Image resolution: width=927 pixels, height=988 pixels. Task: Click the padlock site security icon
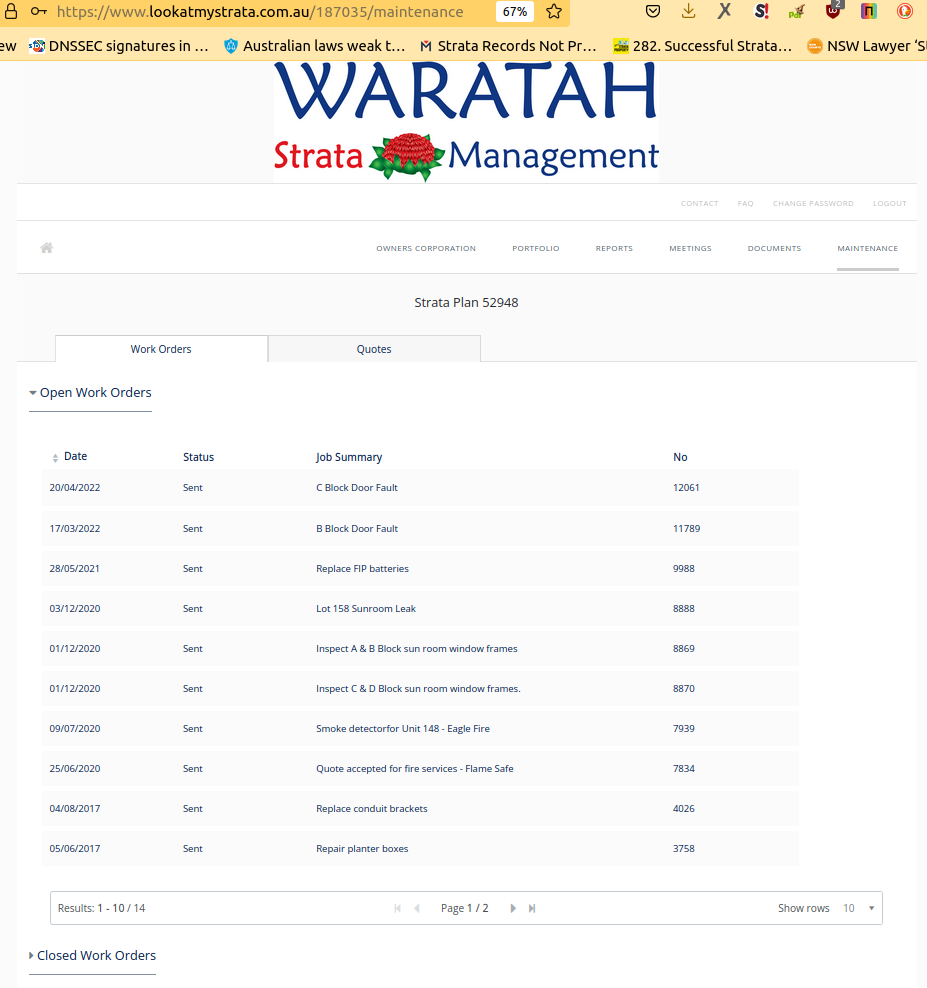[11, 11]
